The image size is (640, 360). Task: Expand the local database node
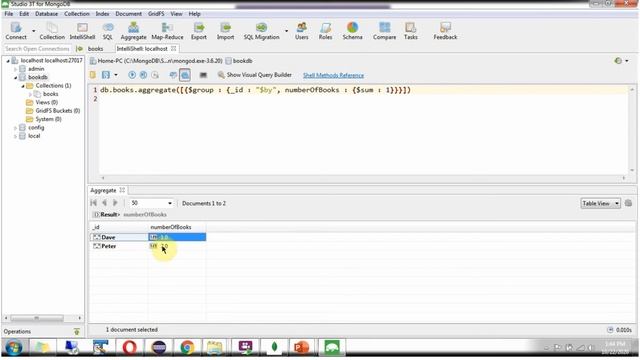pos(16,136)
